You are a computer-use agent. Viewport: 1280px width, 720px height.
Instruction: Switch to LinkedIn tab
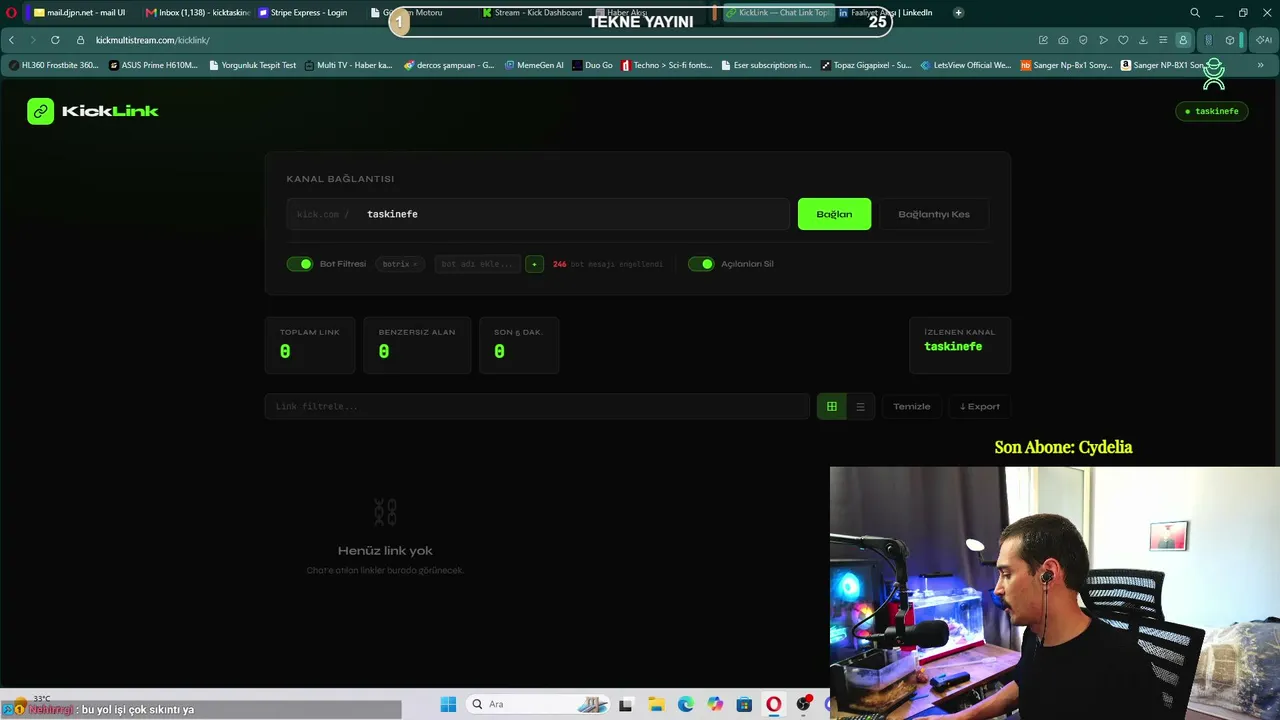(886, 13)
